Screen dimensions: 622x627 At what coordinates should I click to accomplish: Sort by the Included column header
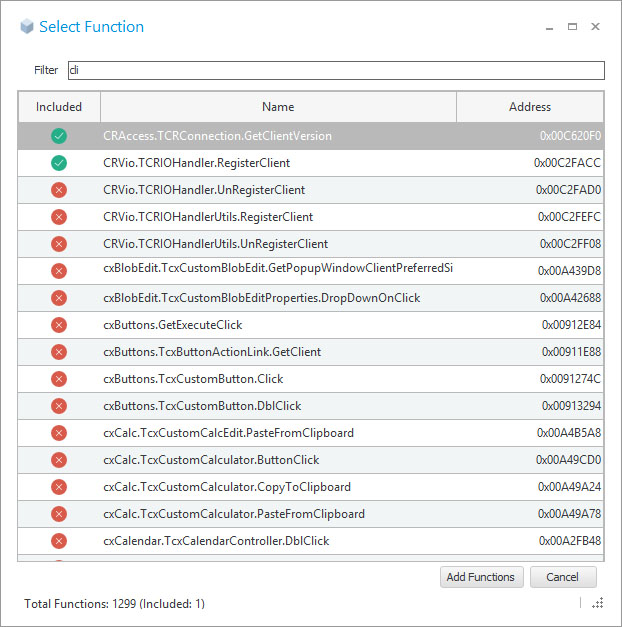pyautogui.click(x=59, y=107)
